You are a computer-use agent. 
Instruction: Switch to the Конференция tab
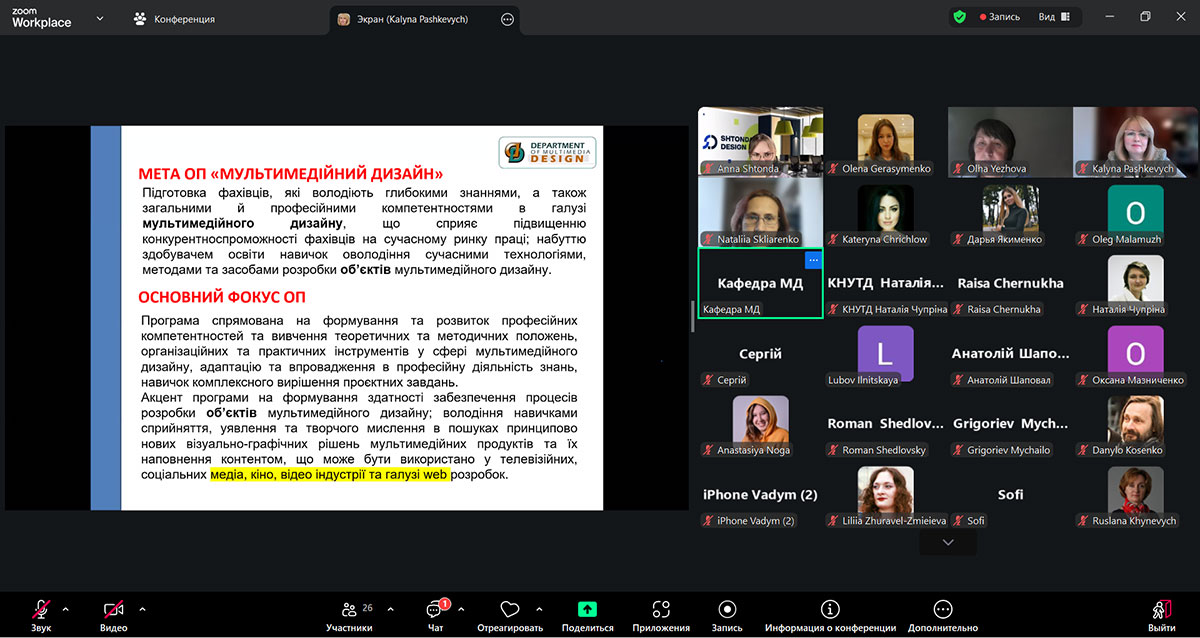[175, 18]
